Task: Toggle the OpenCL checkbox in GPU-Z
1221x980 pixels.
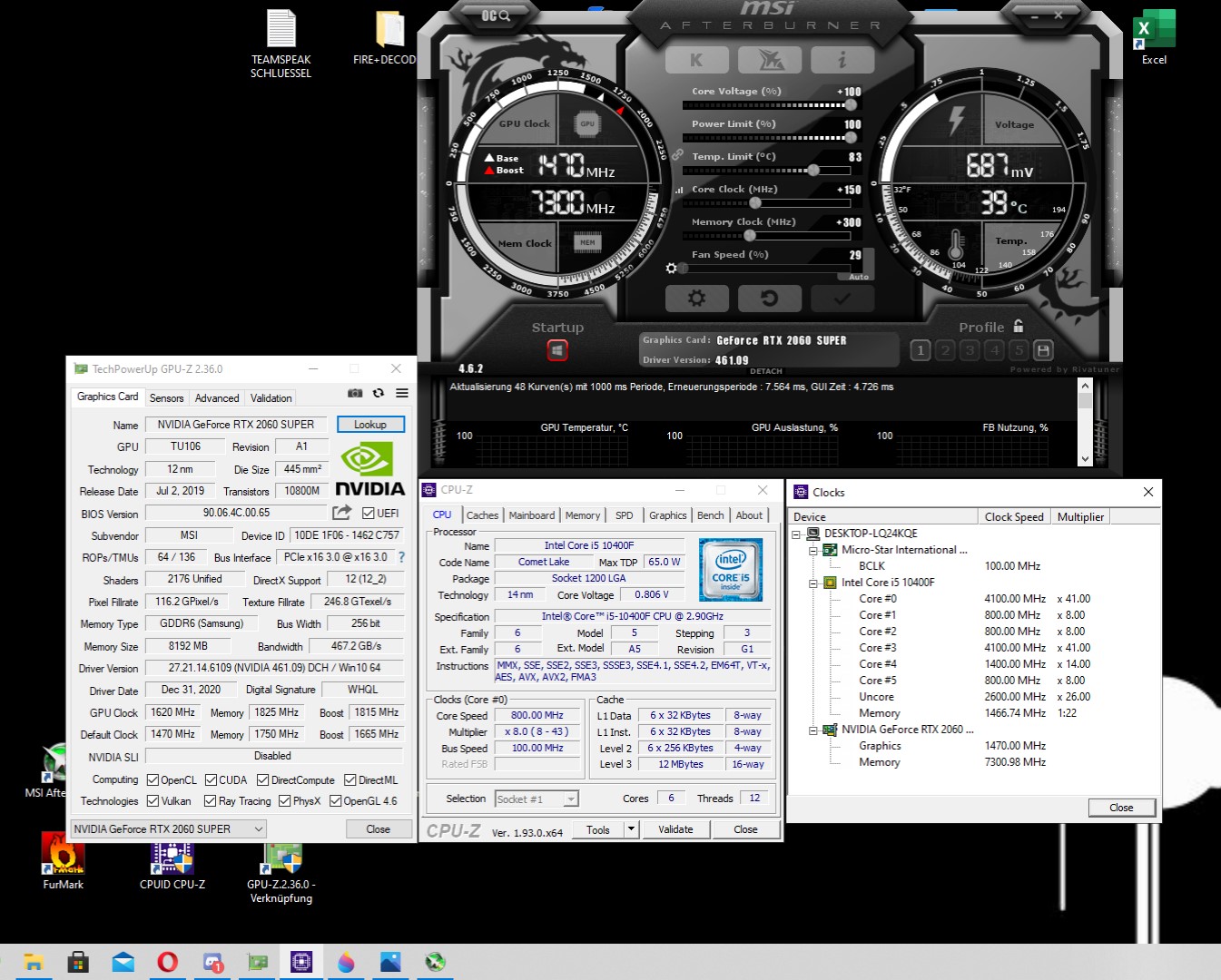Action: [153, 780]
